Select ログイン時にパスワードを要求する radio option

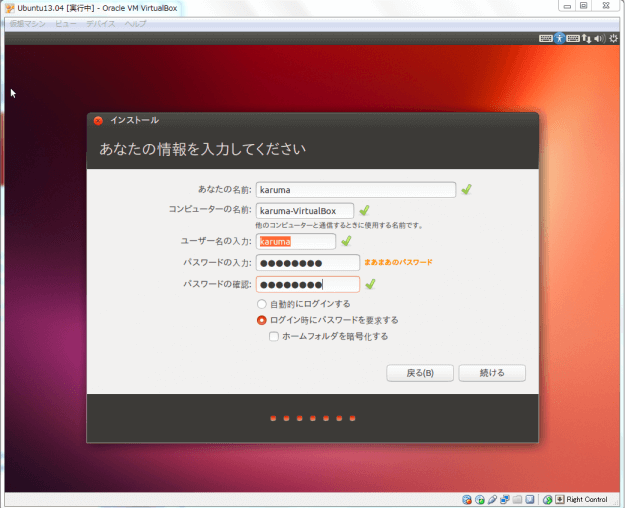(x=261, y=320)
